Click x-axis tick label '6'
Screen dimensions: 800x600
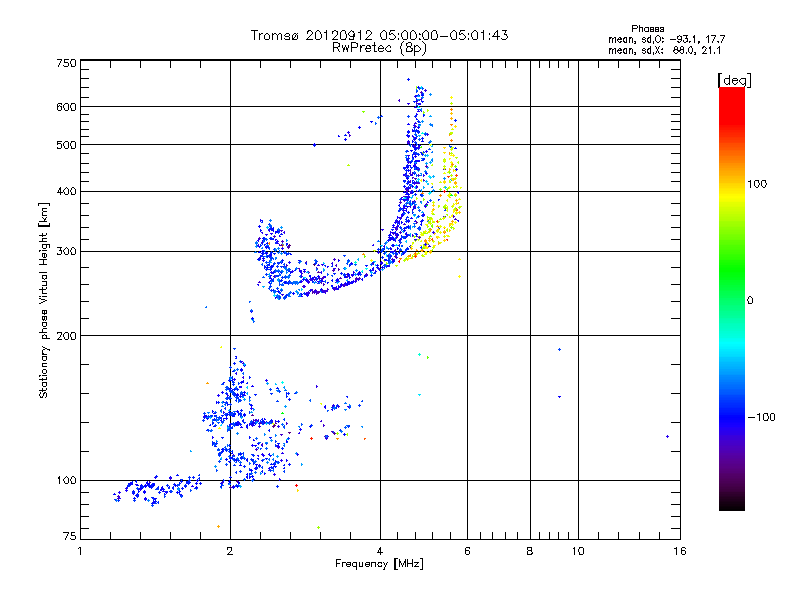pyautogui.click(x=467, y=551)
